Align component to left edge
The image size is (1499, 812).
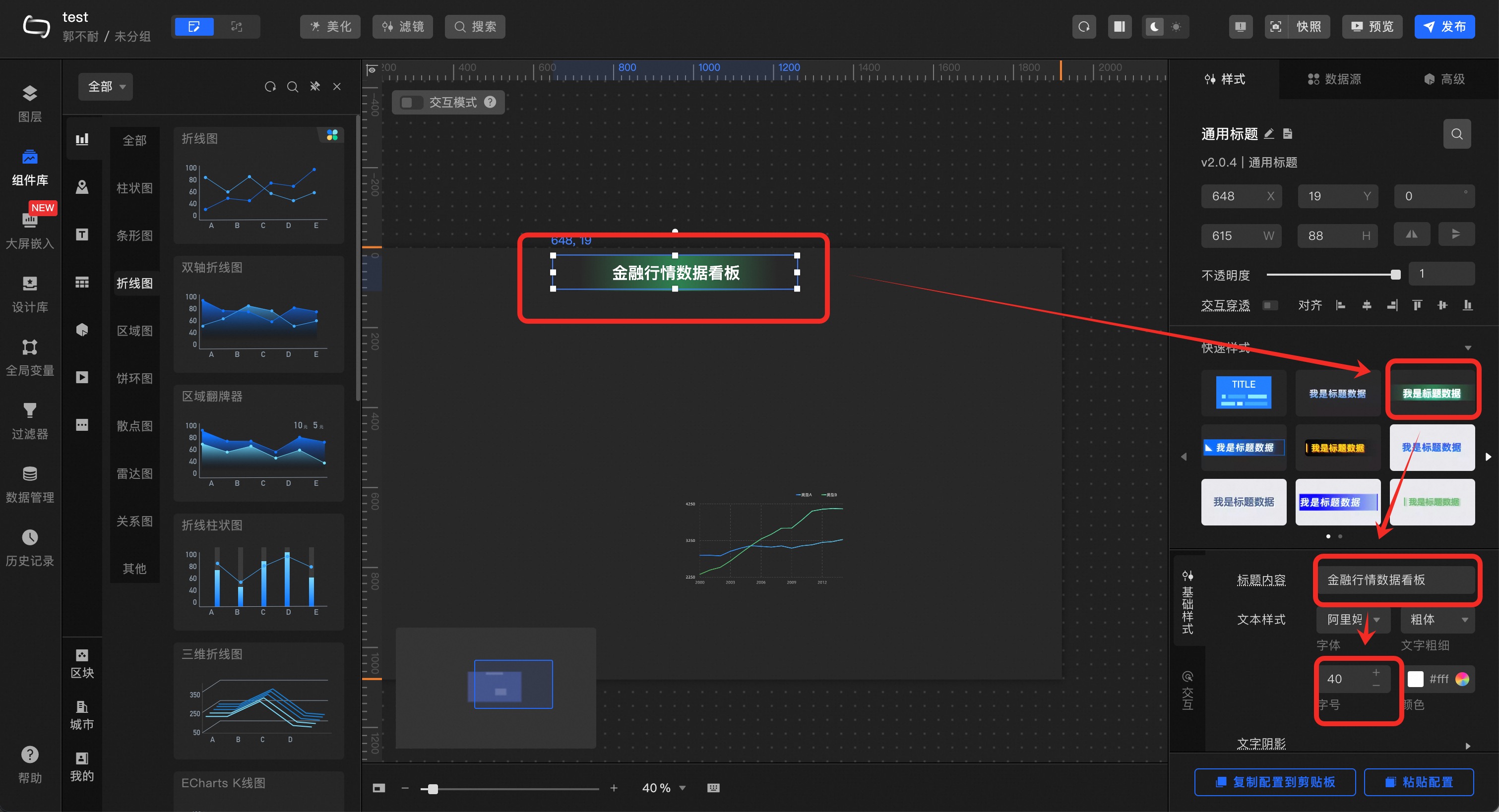1341,305
